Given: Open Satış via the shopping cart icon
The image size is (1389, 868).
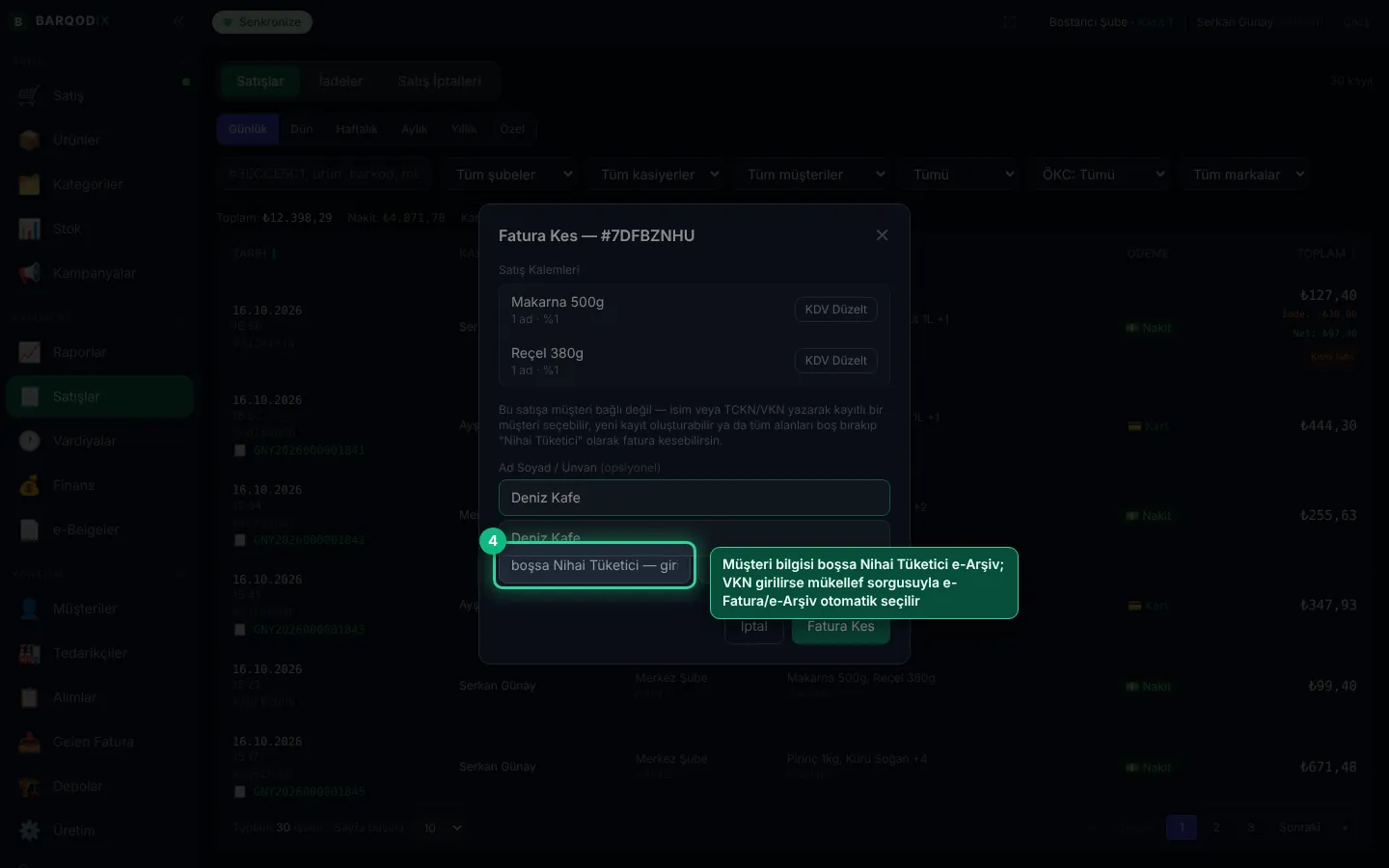Looking at the screenshot, I should coord(29,95).
